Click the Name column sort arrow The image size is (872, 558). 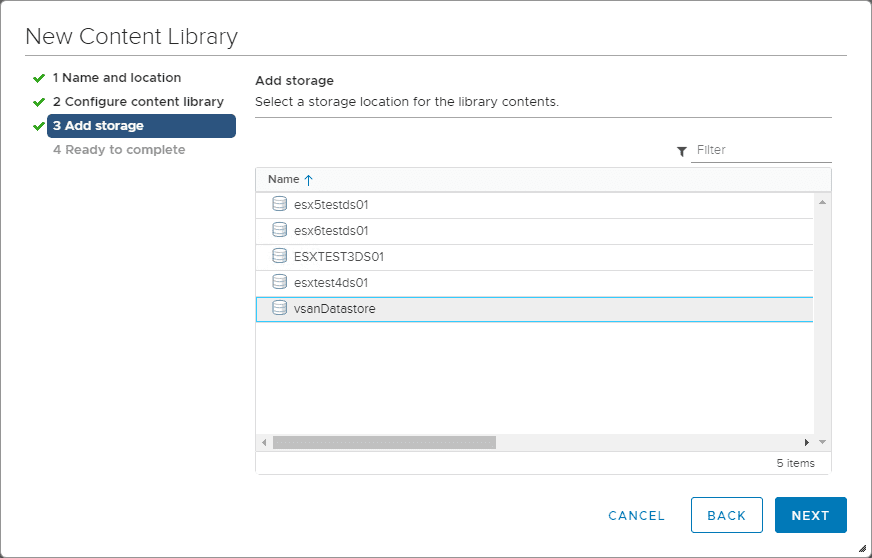point(309,180)
